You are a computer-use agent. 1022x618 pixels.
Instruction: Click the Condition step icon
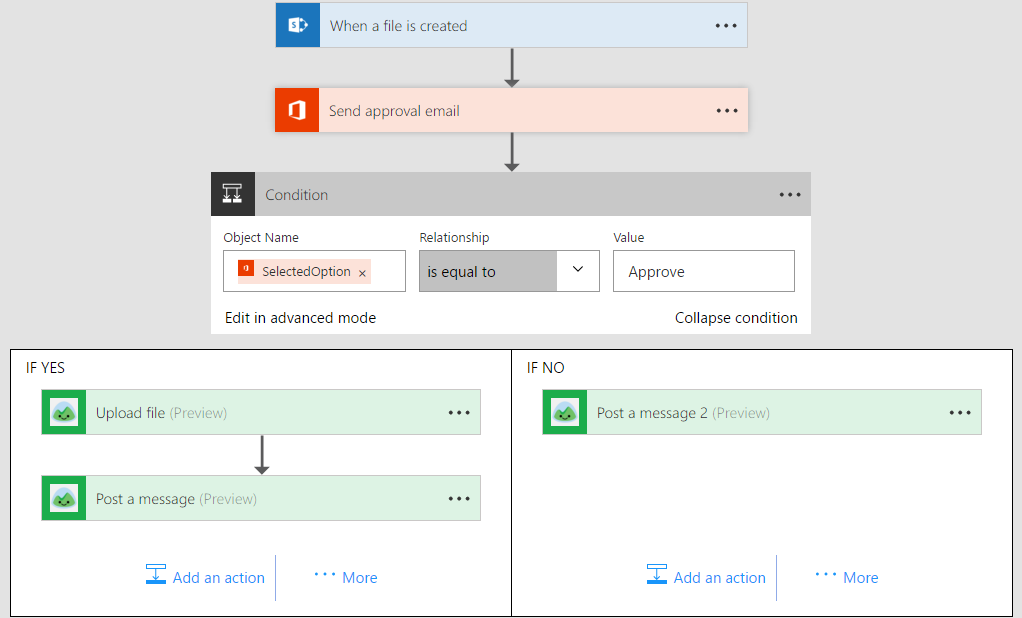click(232, 195)
